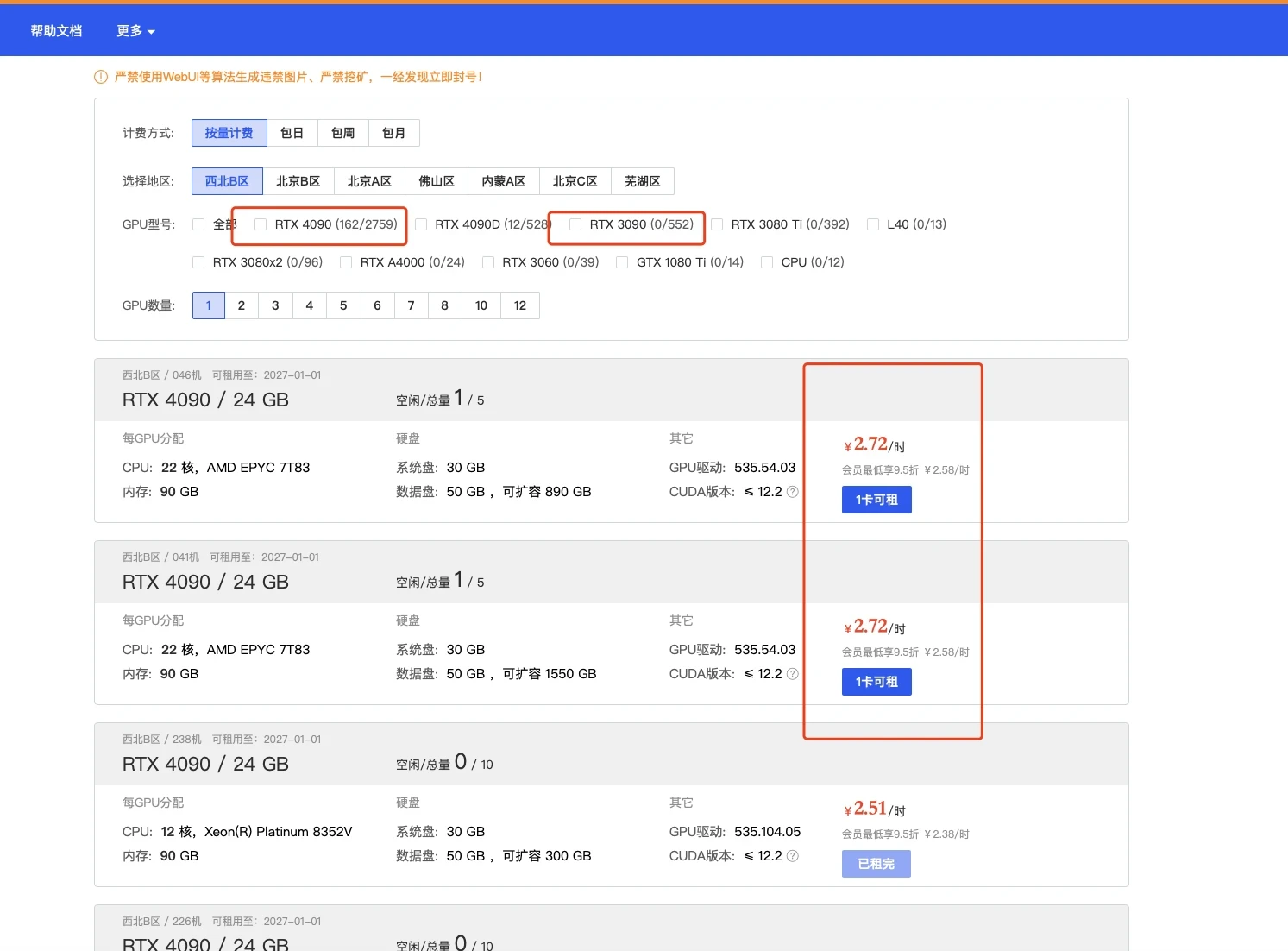Choose the 内蒙A区 region

504,181
